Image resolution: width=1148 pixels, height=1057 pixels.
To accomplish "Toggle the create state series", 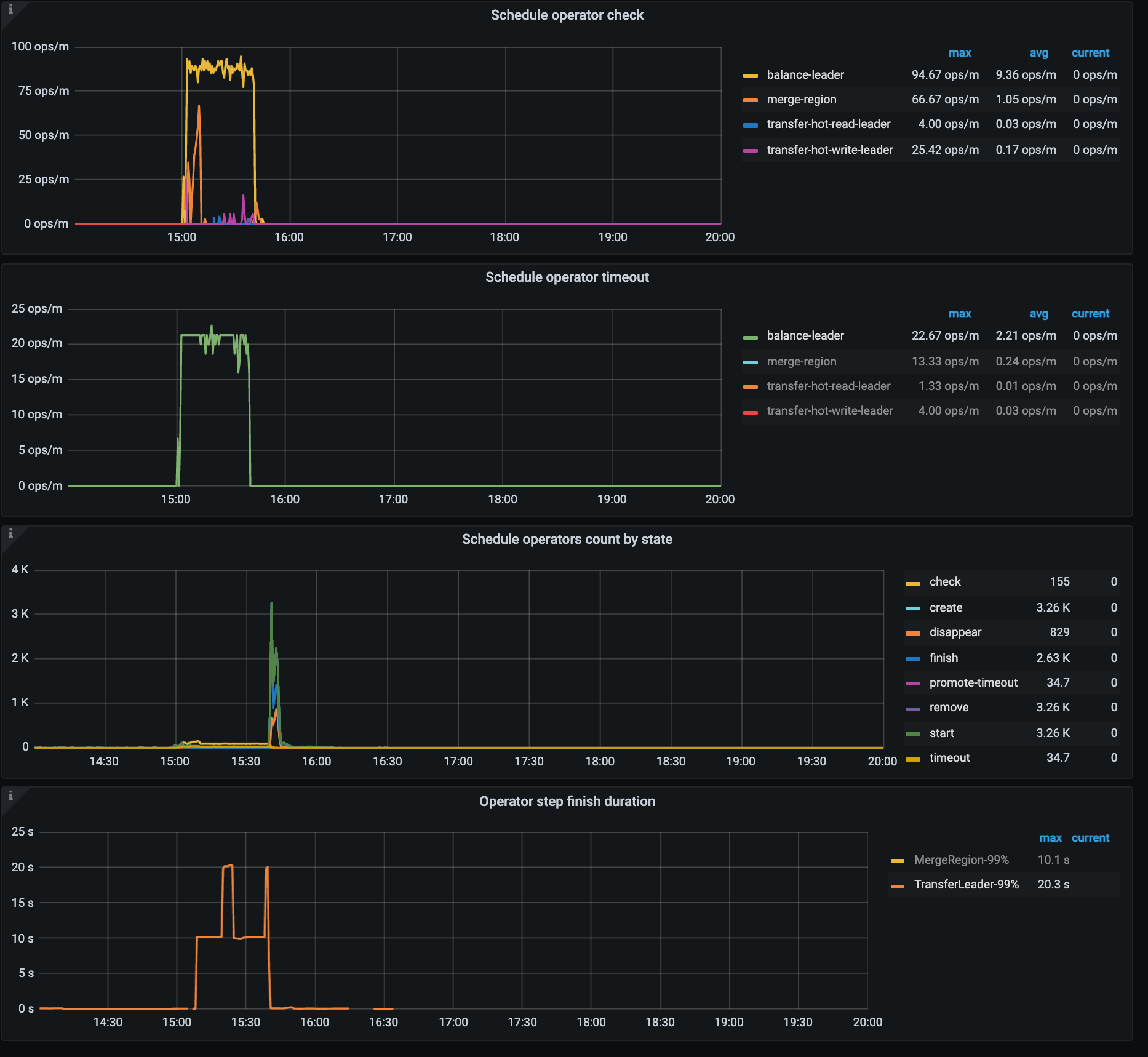I will (946, 608).
